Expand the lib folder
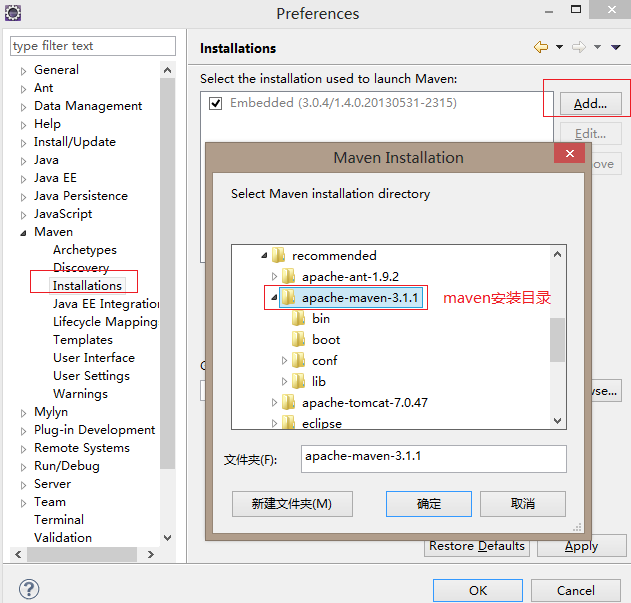 pyautogui.click(x=285, y=381)
